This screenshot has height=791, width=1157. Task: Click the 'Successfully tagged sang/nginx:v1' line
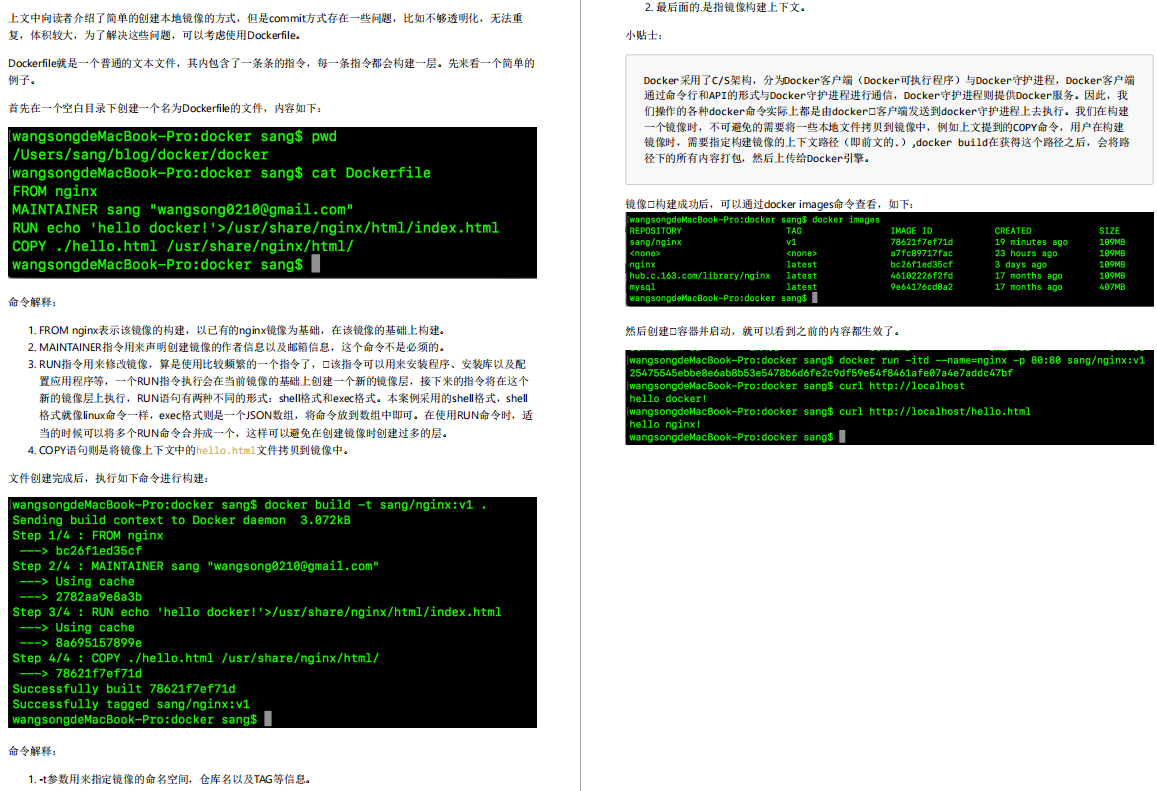click(x=131, y=705)
